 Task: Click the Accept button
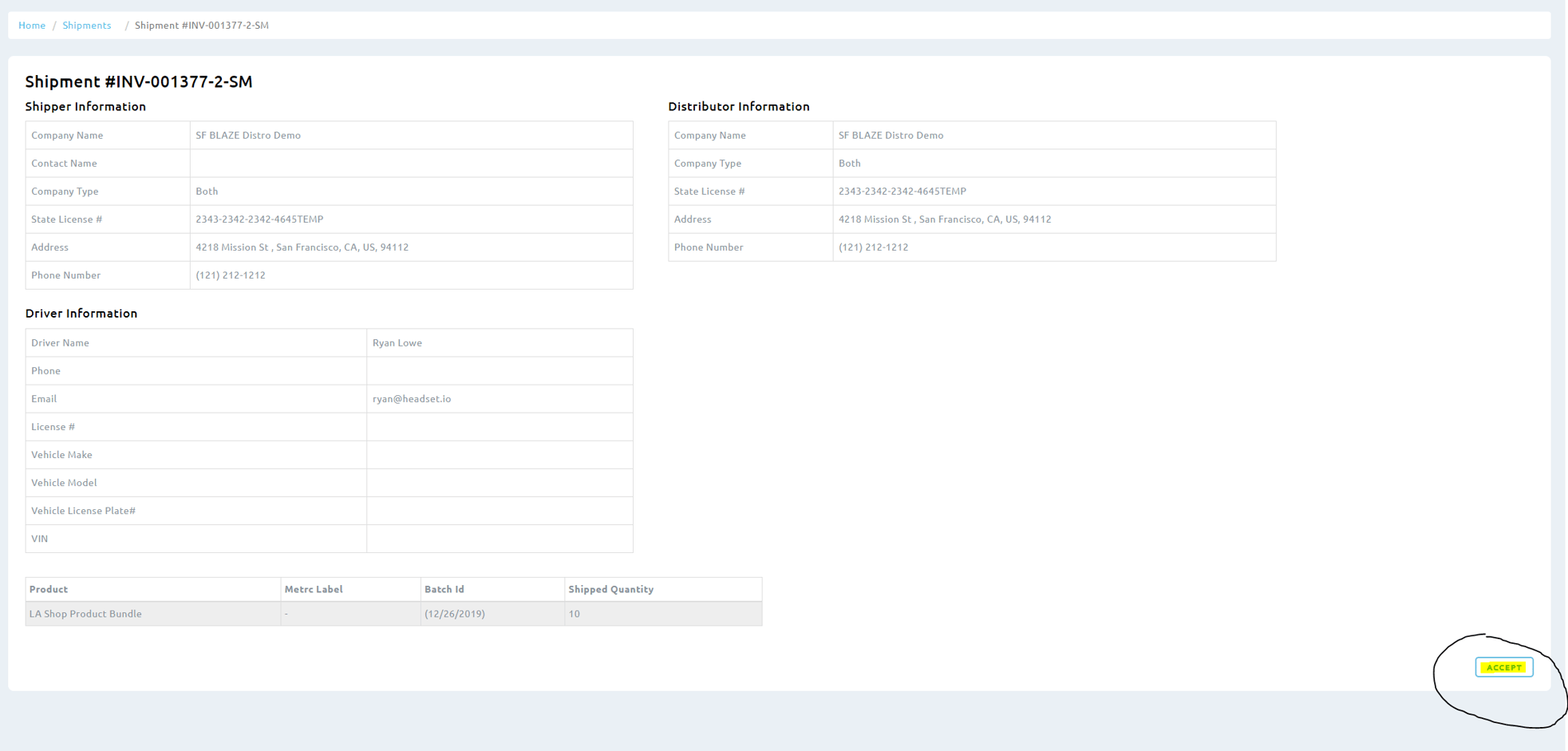tap(1503, 667)
